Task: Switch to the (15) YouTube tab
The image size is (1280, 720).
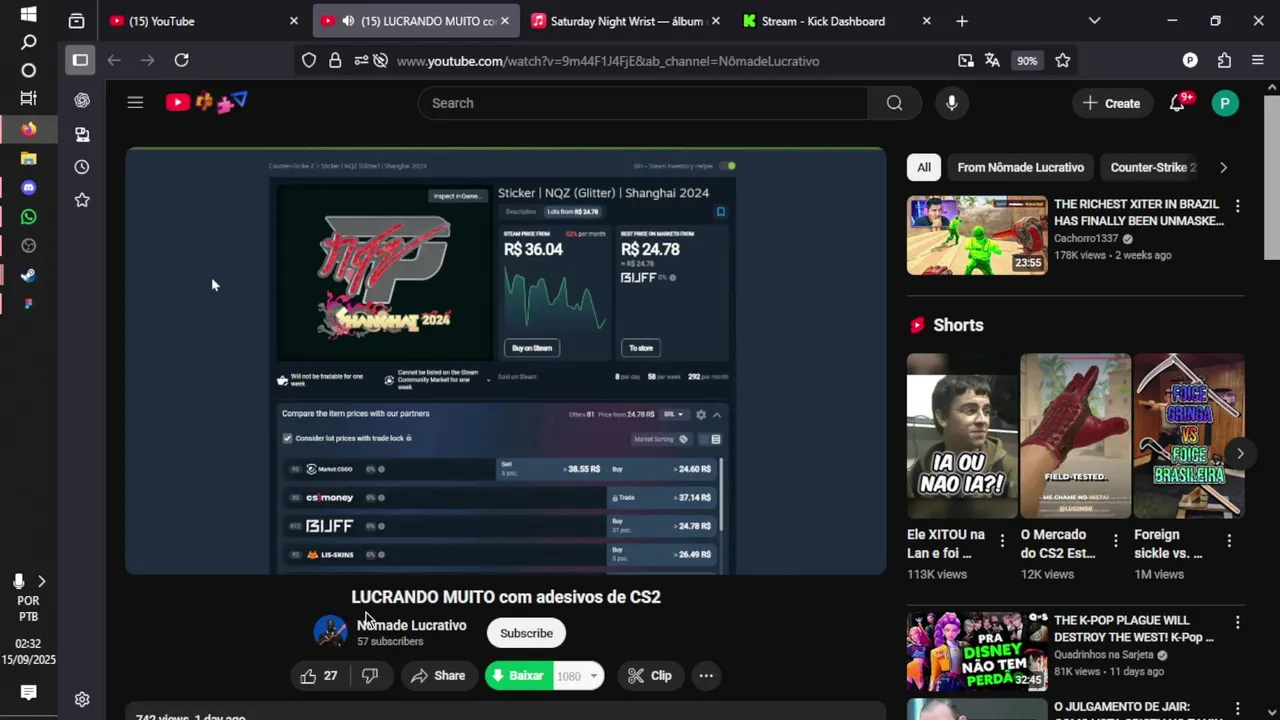Action: tap(204, 21)
